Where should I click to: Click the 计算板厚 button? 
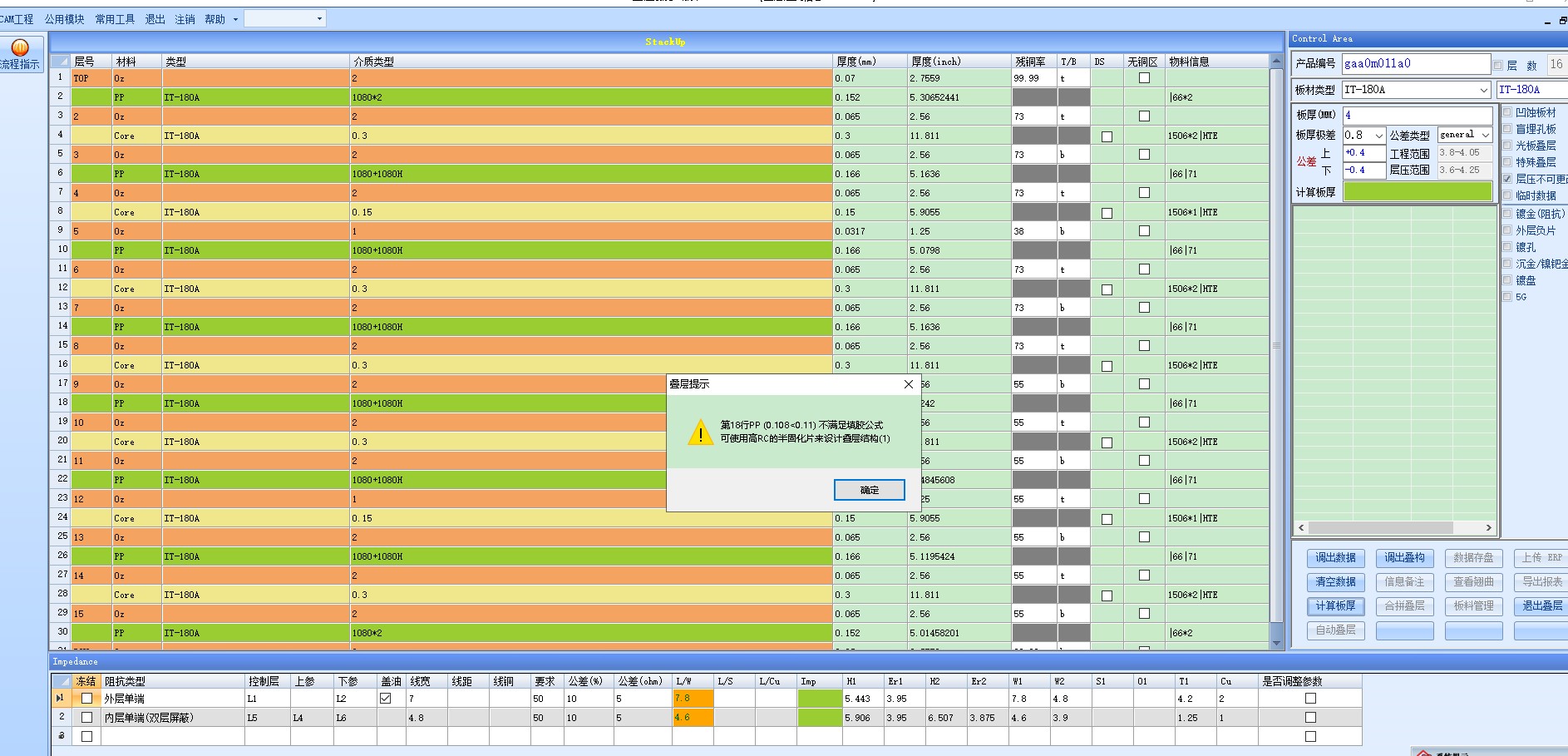[1335, 606]
